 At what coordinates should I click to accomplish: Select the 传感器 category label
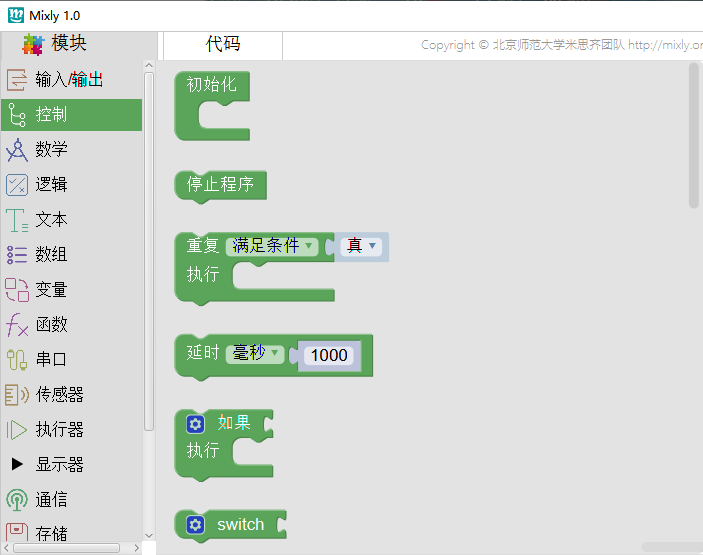[x=60, y=395]
